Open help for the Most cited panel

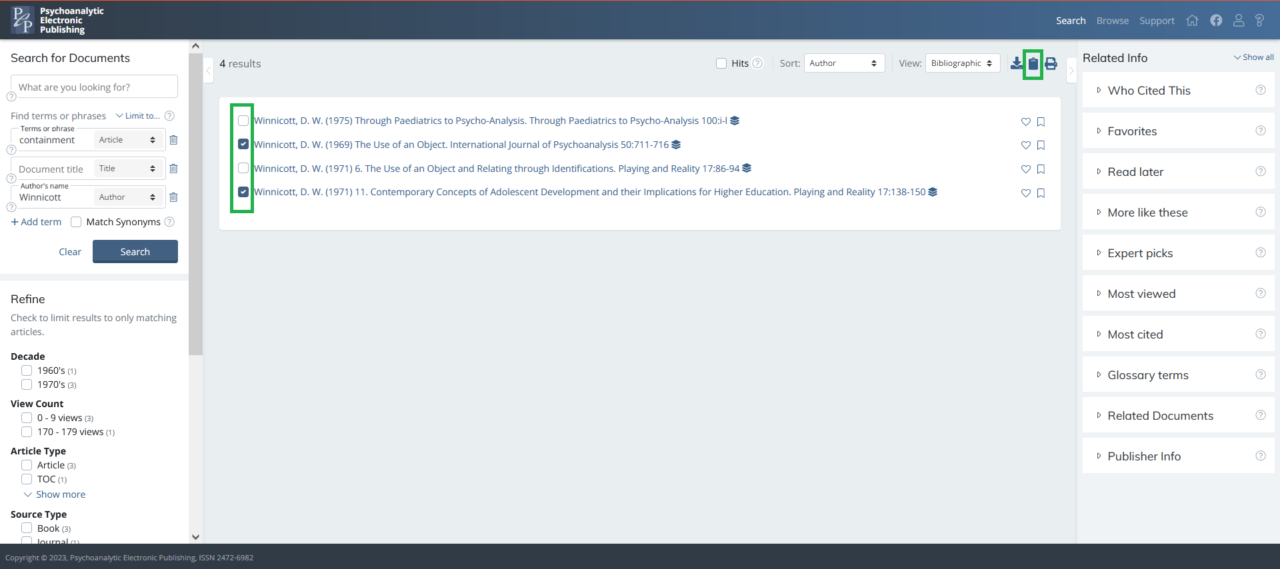(1260, 334)
